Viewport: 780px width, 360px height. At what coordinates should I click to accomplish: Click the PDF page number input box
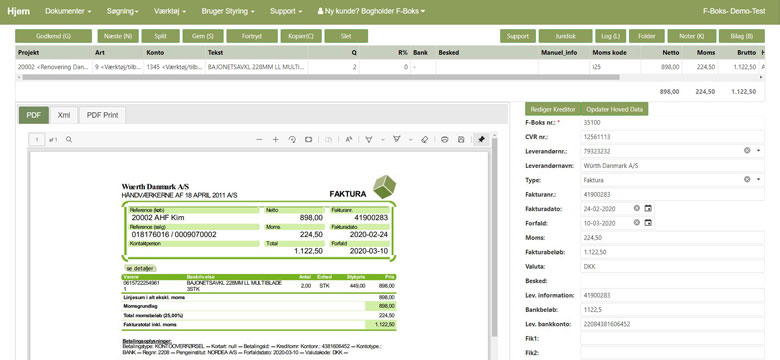tap(37, 140)
